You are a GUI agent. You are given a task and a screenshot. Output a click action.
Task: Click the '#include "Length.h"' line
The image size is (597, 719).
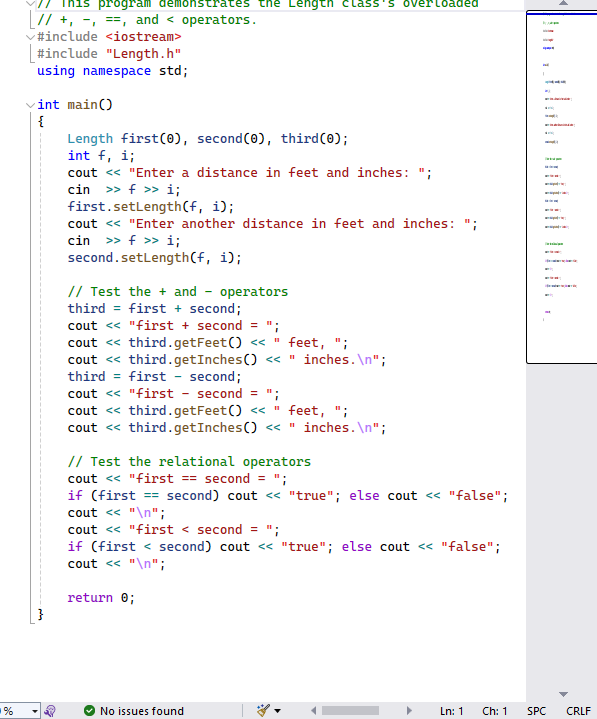[x=109, y=54]
